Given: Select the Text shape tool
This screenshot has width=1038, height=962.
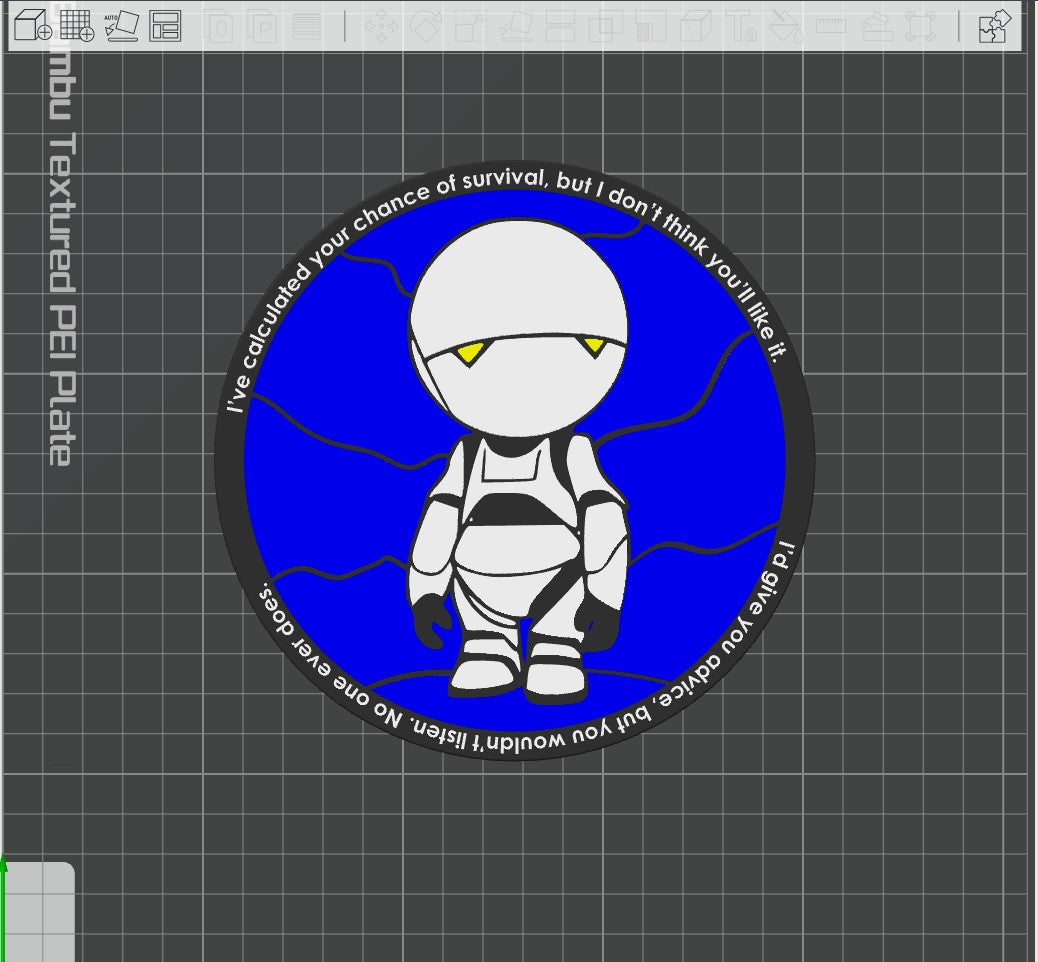Looking at the screenshot, I should coord(741,26).
